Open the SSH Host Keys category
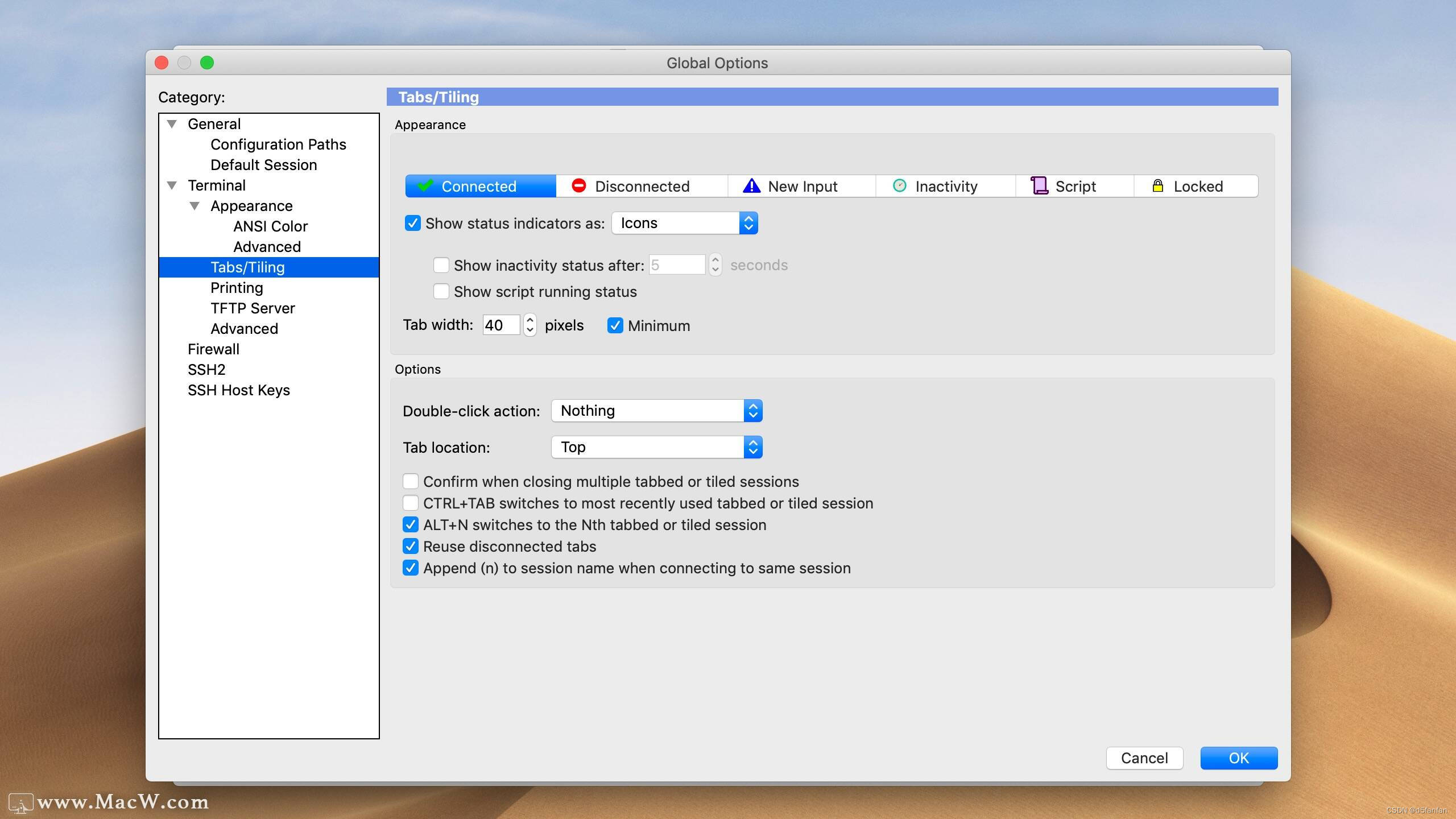Screen dimensions: 1456x819 click(x=239, y=390)
